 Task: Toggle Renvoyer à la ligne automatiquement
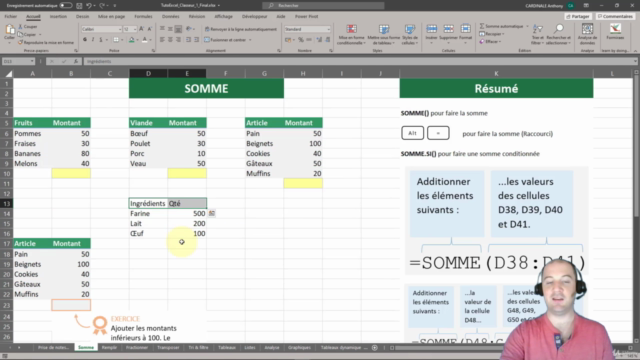point(240,29)
